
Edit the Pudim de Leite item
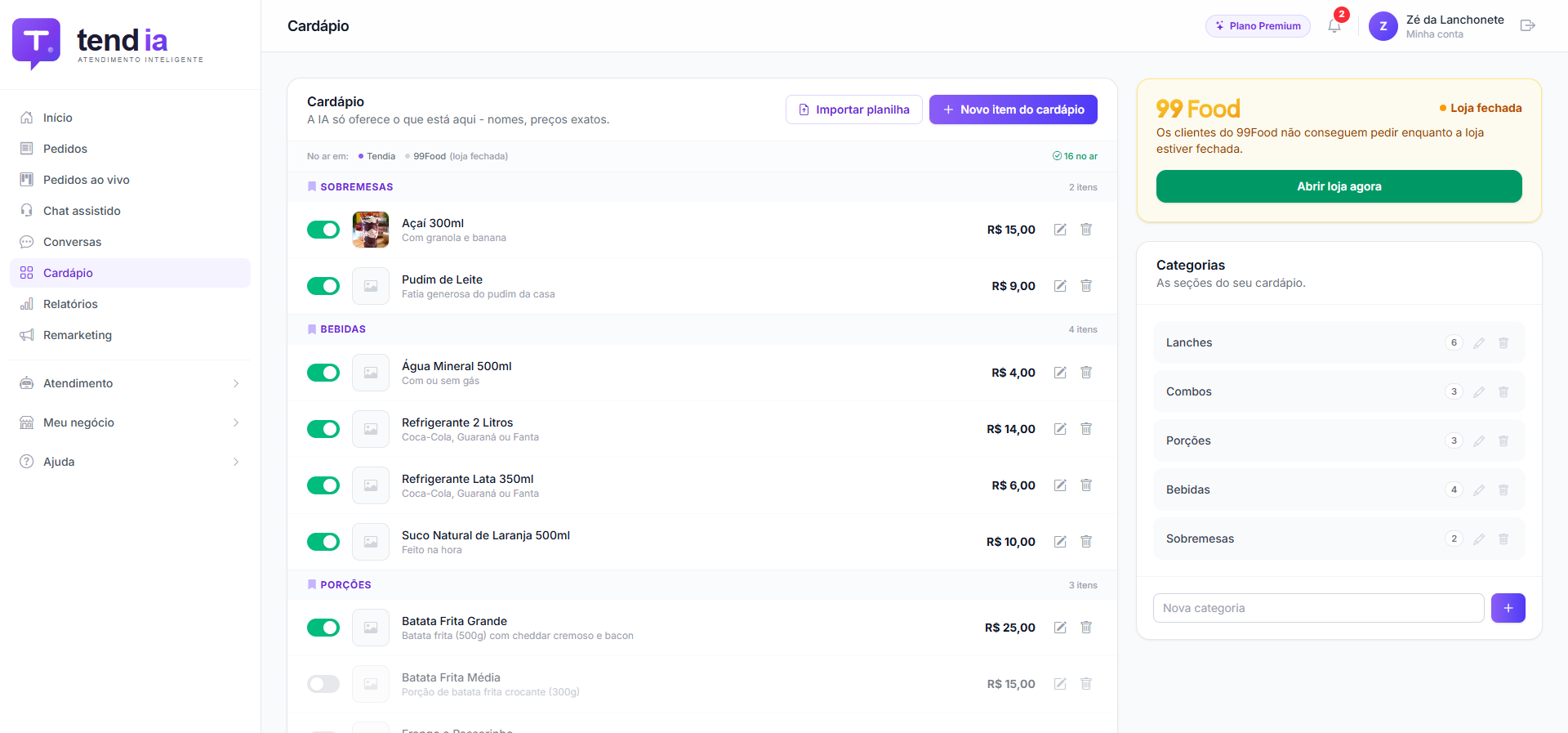(1060, 286)
